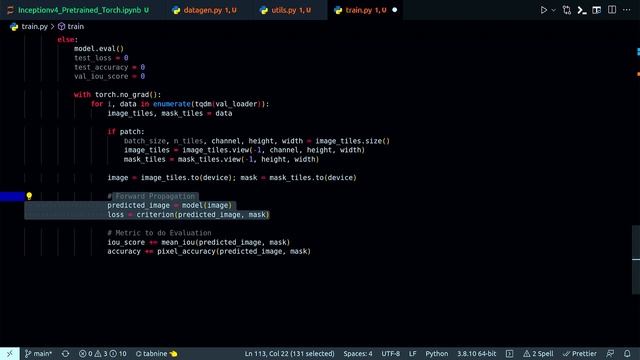Select interpreter 3.8.10 64-bit
Image resolution: width=640 pixels, height=360 pixels.
[x=476, y=353]
